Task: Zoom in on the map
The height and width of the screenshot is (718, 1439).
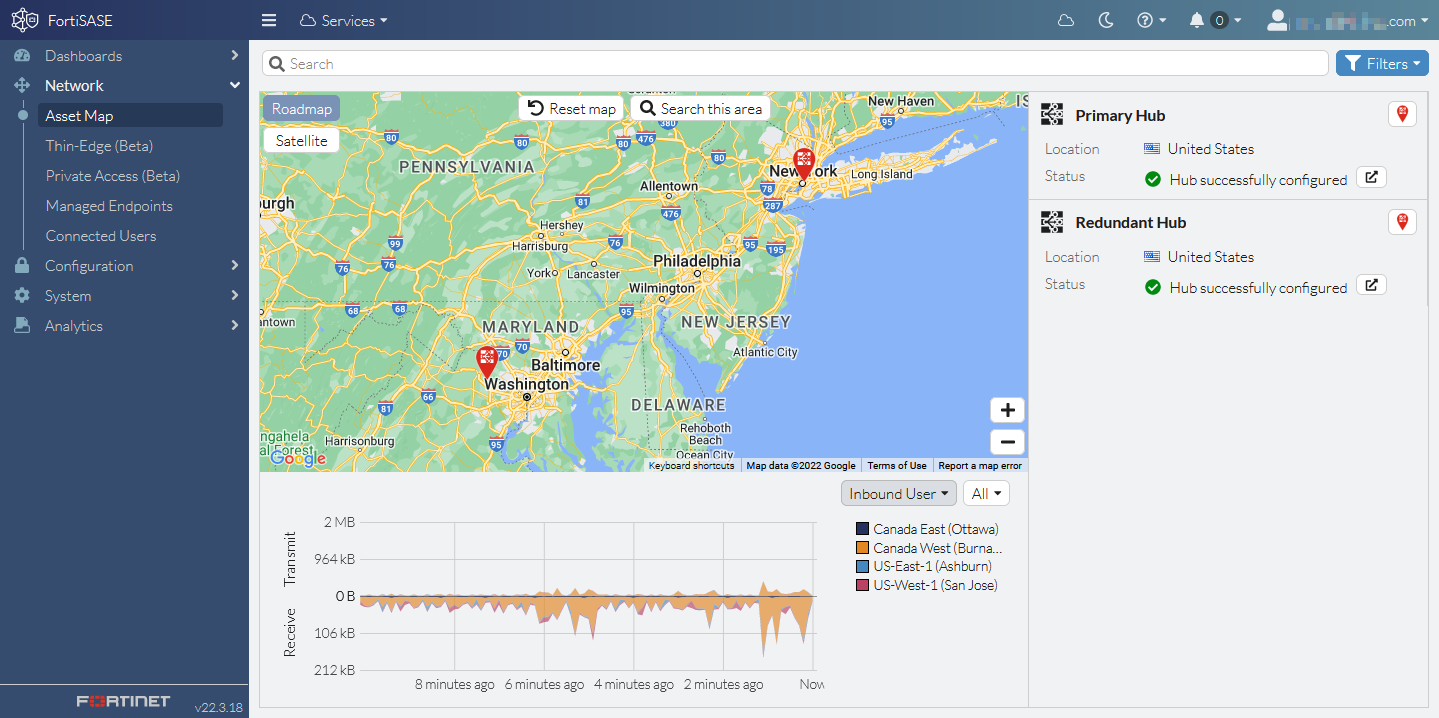Action: [1007, 410]
